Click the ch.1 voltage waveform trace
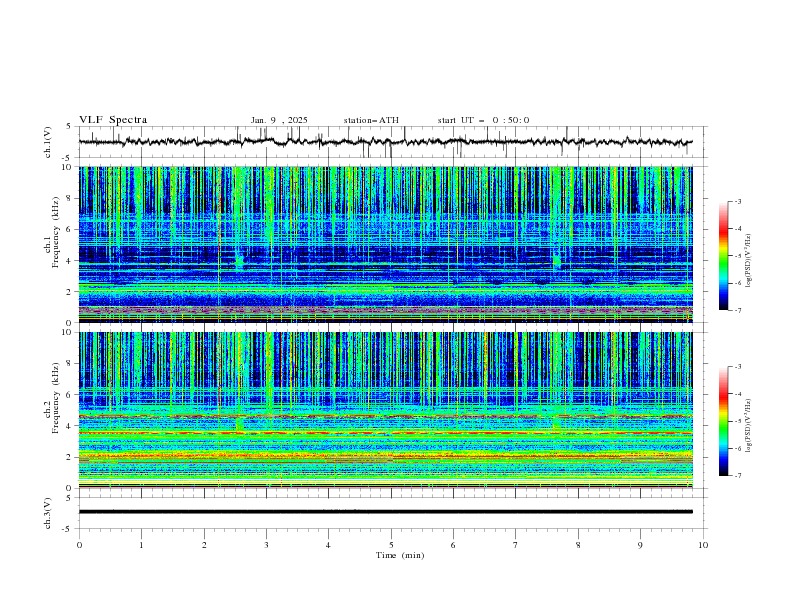This screenshot has width=792, height=612. pyautogui.click(x=385, y=142)
